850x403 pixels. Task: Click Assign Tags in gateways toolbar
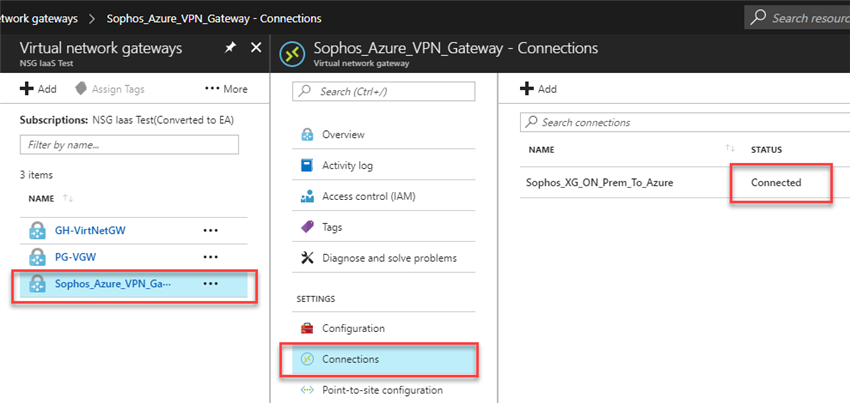pos(110,89)
